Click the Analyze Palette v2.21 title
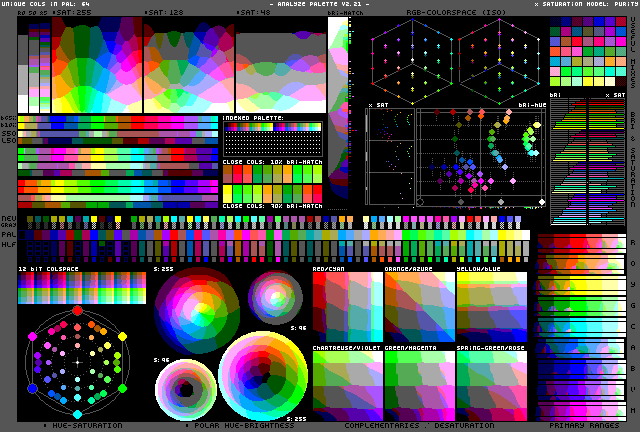Viewport: 640px width, 432px height. coord(318,5)
